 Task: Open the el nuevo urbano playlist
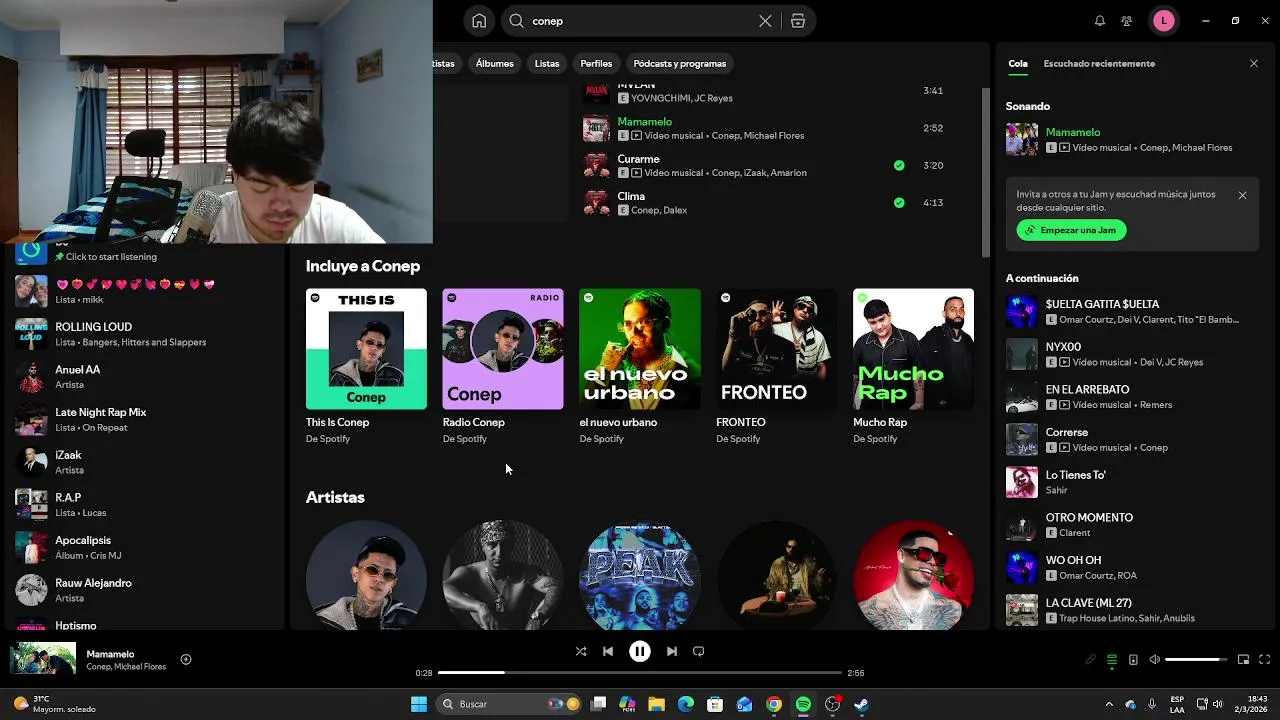point(640,367)
